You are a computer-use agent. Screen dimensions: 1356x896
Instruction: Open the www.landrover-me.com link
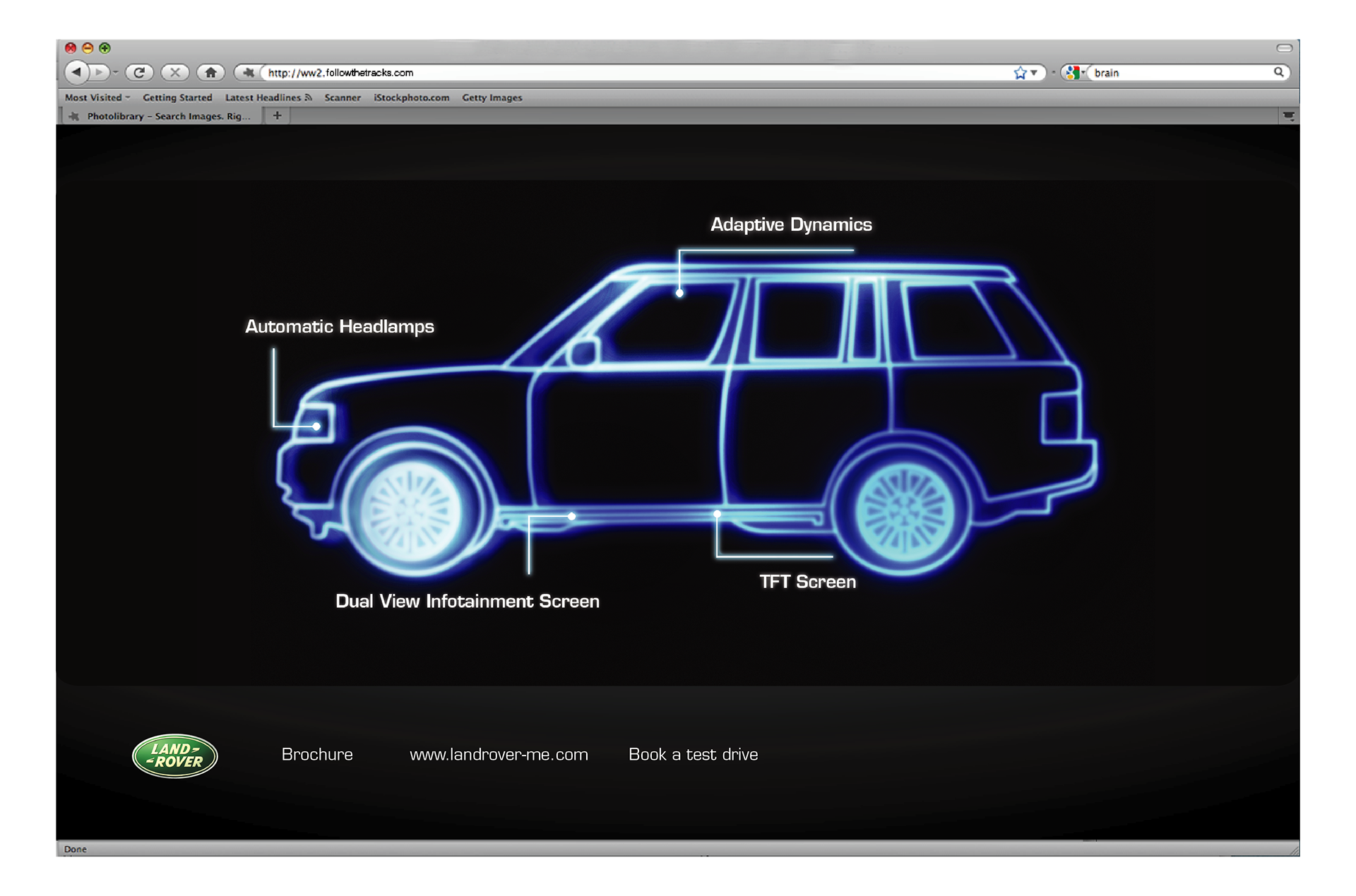point(499,754)
